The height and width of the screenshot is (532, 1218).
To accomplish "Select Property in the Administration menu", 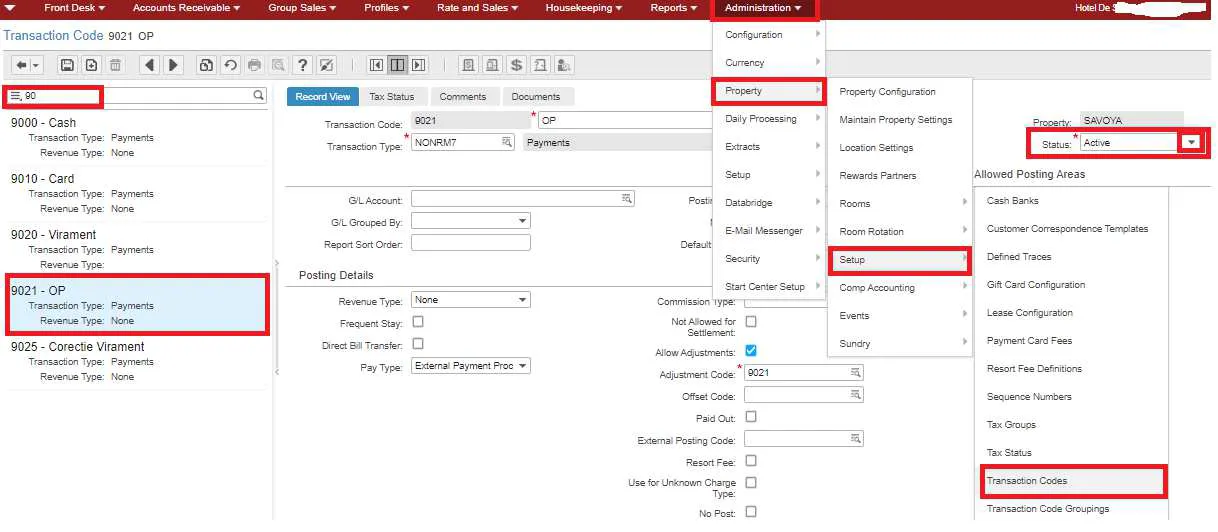I will click(768, 91).
